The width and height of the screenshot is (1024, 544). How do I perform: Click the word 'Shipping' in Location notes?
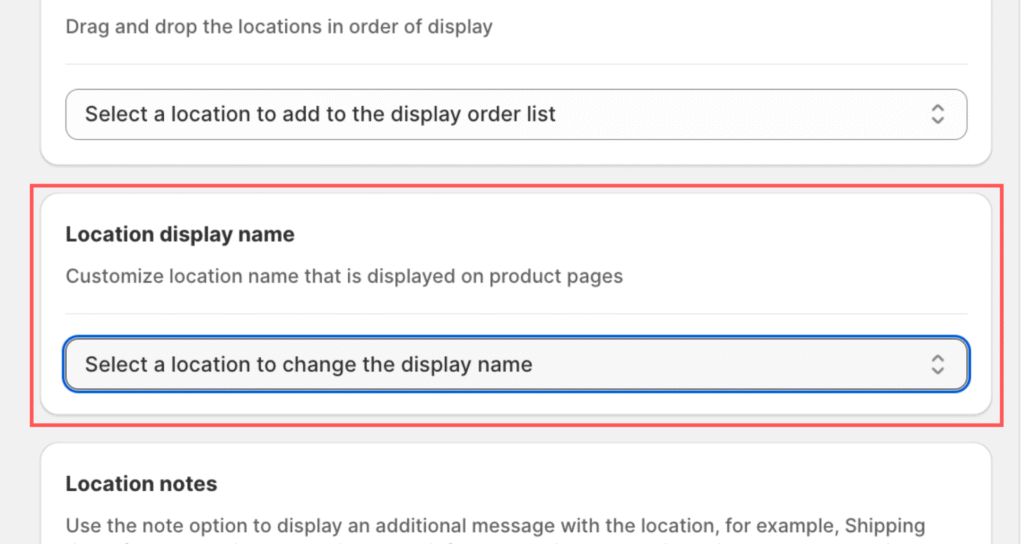[x=885, y=526]
